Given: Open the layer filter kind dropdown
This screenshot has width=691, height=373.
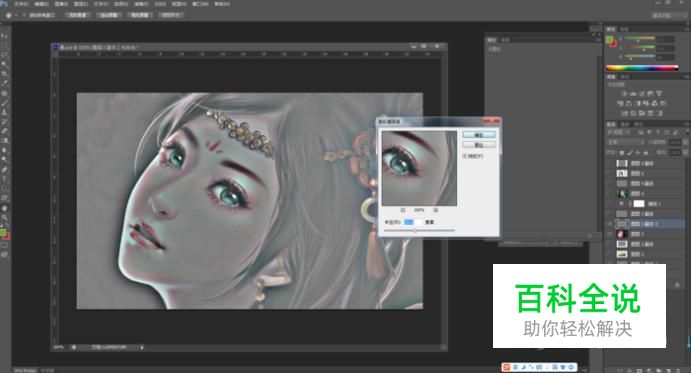Looking at the screenshot, I should (620, 132).
